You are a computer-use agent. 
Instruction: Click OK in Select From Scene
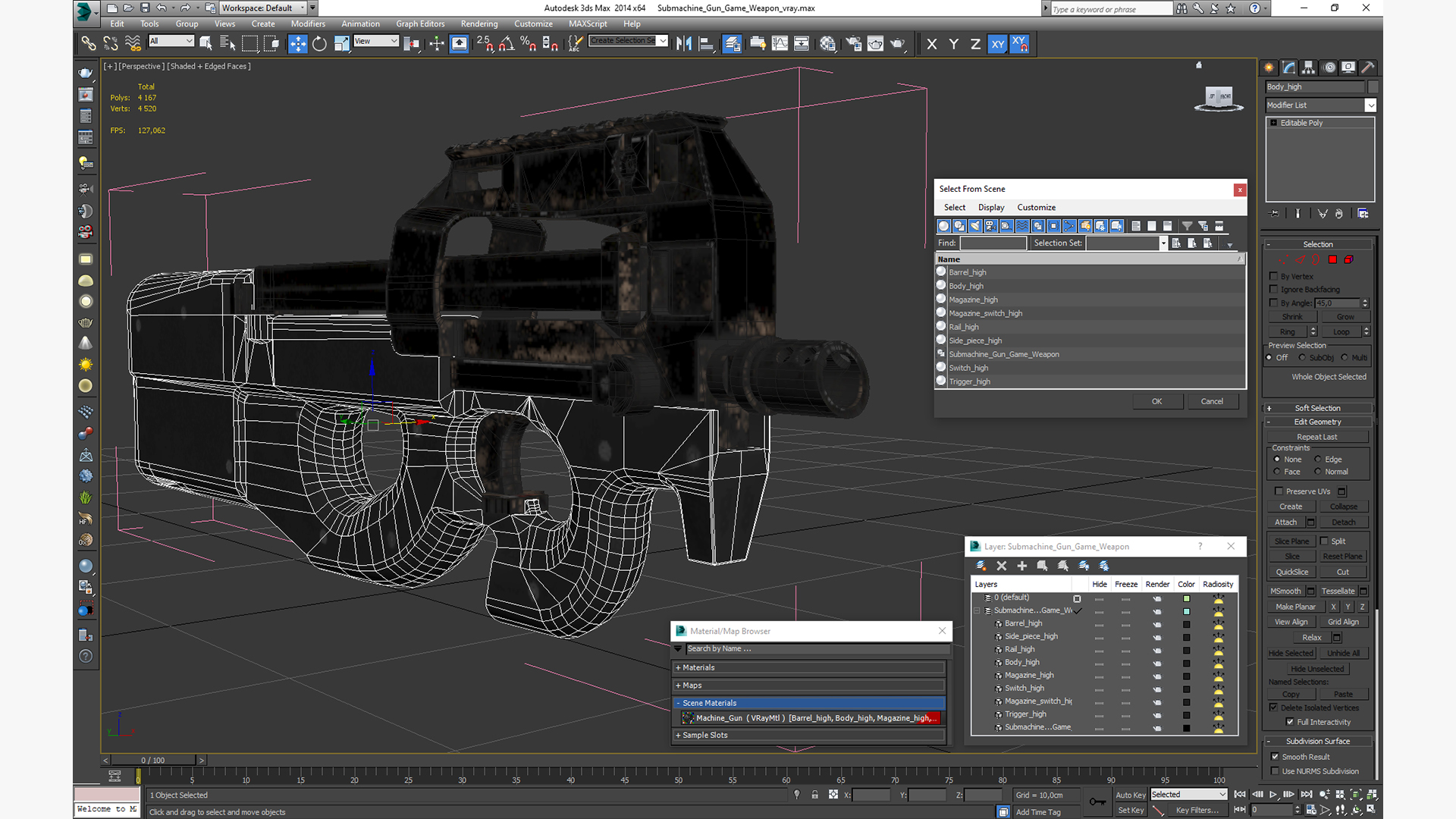(x=1157, y=402)
